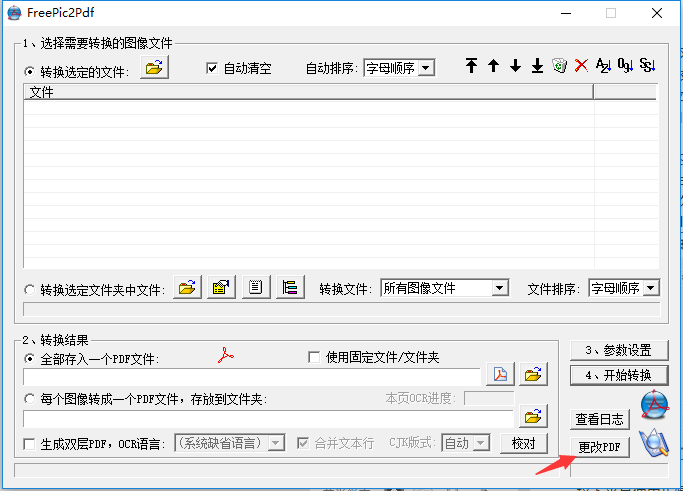Sort files alphabetically with AZ icon
The image size is (683, 491).
click(x=603, y=66)
